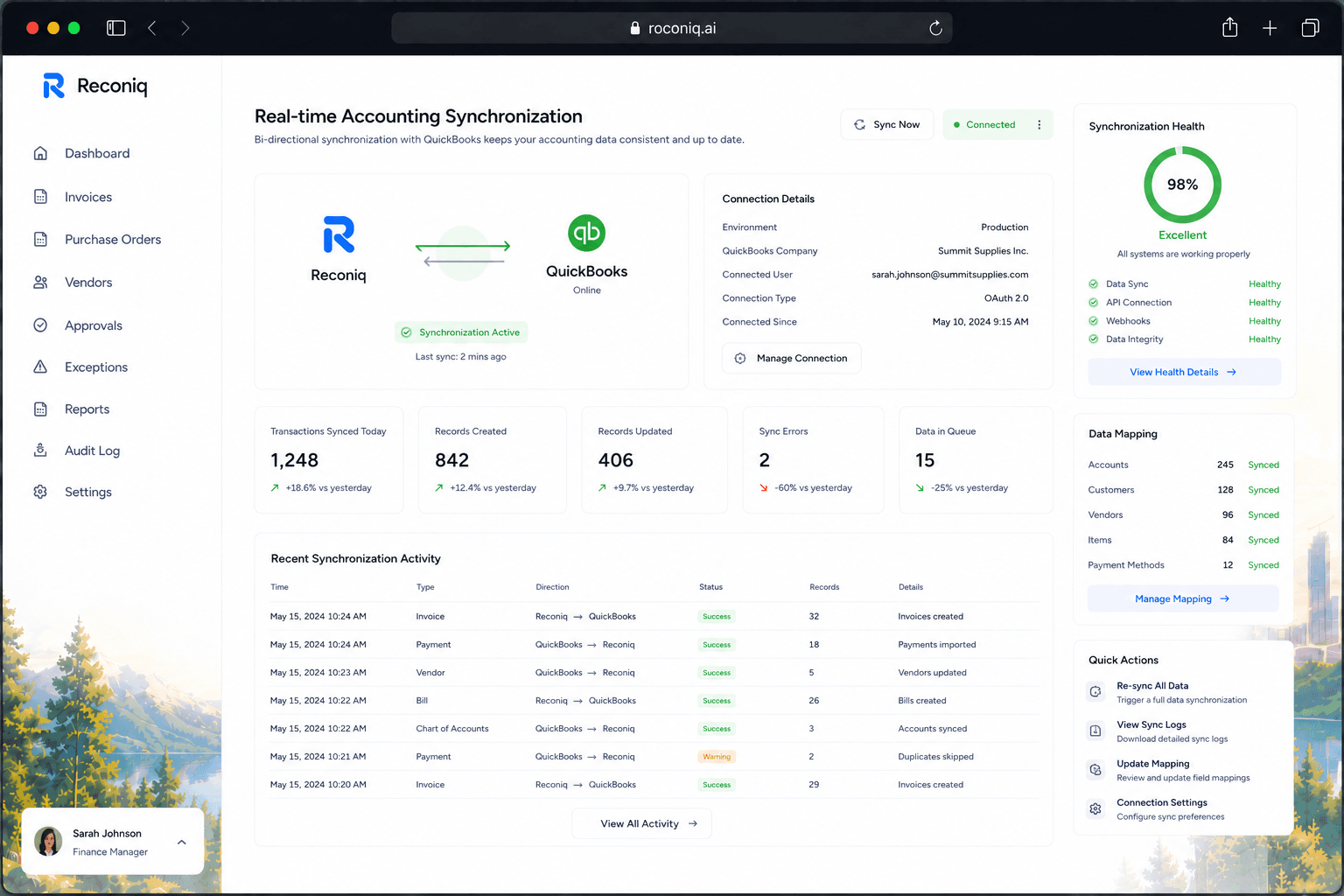Click the Vendors people icon
This screenshot has height=896, width=1344.
pyautogui.click(x=40, y=283)
